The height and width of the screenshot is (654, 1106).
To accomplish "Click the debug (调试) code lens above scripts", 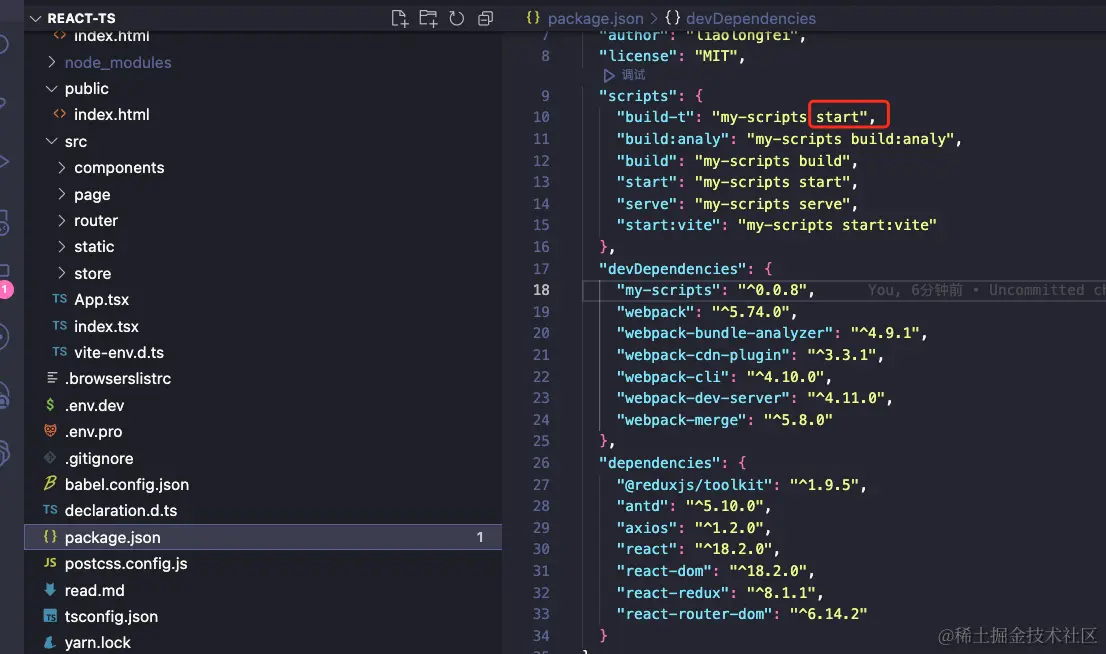I will [625, 75].
